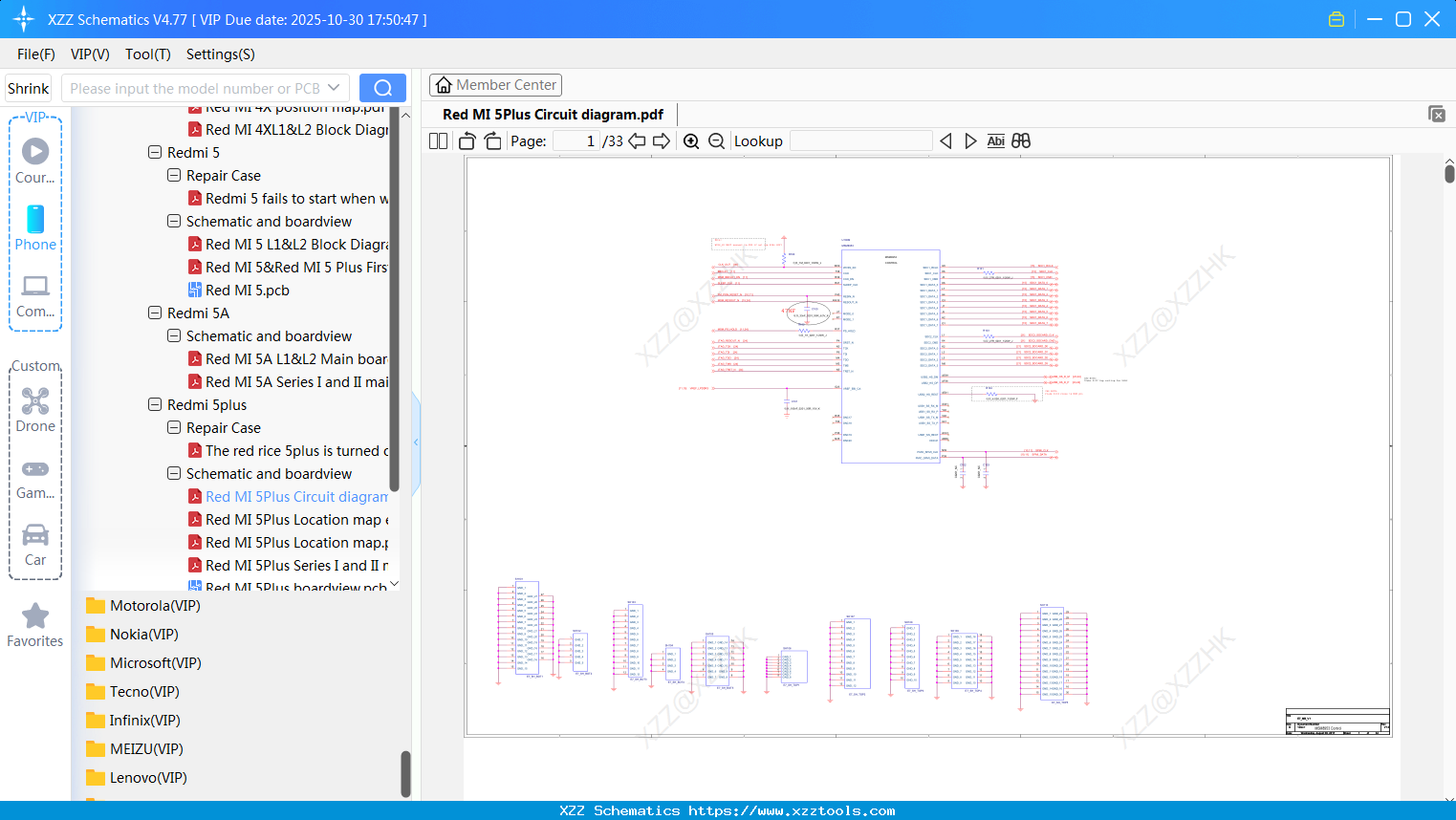Go to the previous PDF page
The height and width of the screenshot is (820, 1456).
click(637, 141)
